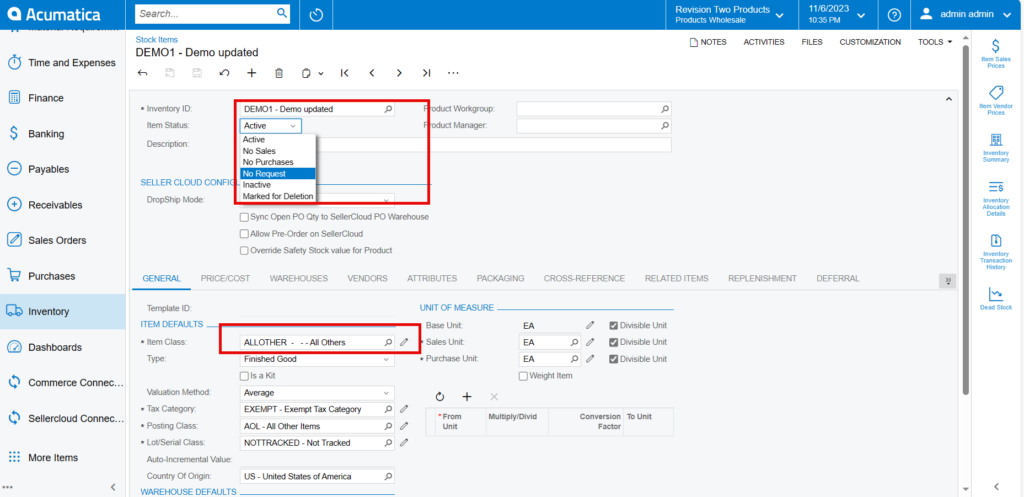1024x497 pixels.
Task: Click the Description input field
Action: pyautogui.click(x=455, y=144)
